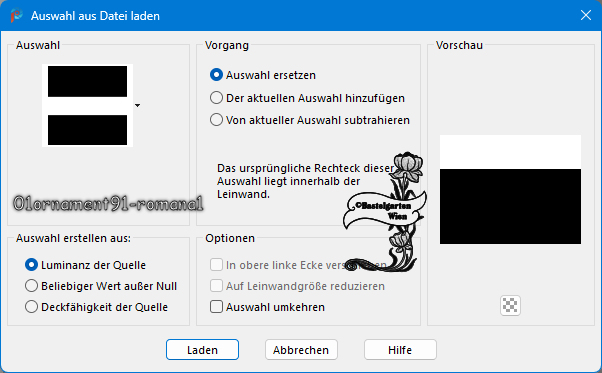The width and height of the screenshot is (602, 373).
Task: Click the 01ornament91-romana1 selection name
Action: pyautogui.click(x=108, y=203)
